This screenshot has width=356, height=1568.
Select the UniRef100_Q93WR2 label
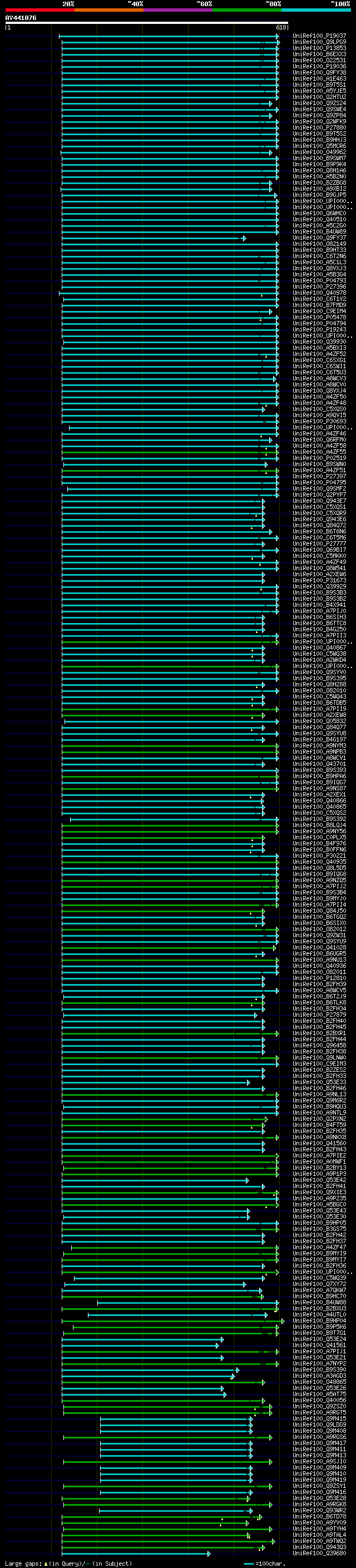click(319, 1511)
